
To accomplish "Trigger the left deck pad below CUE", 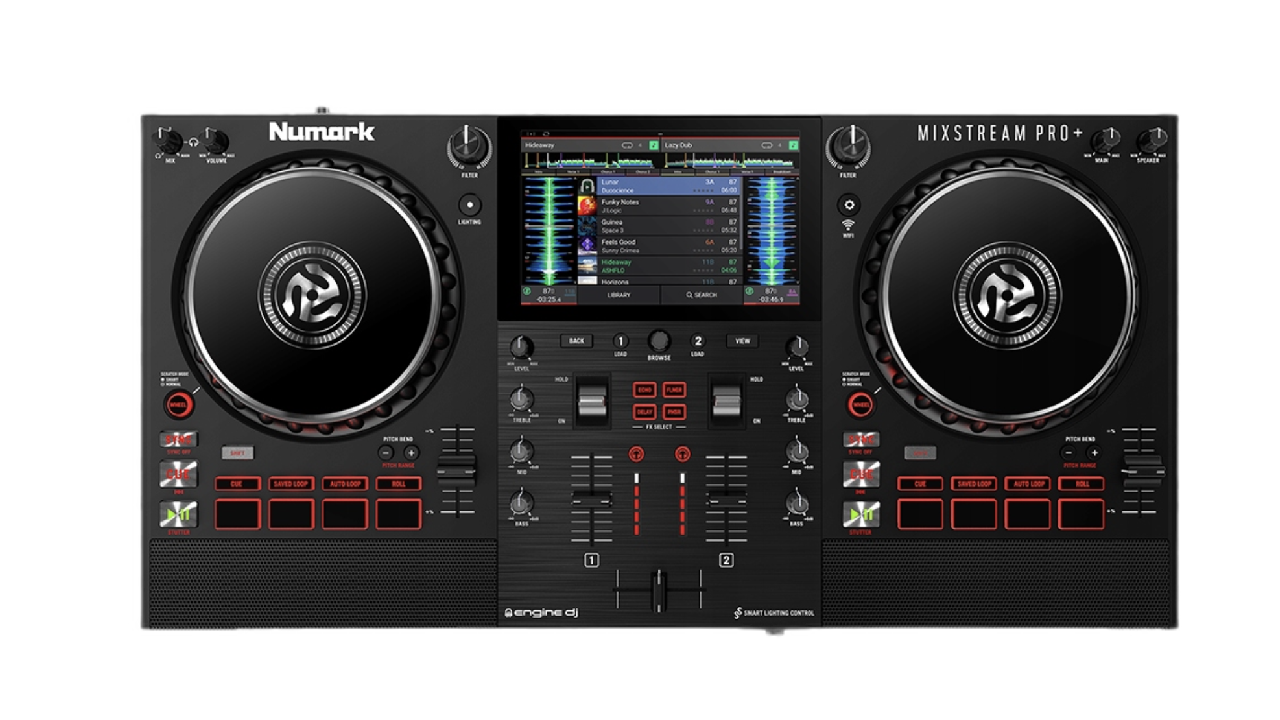I will (x=237, y=513).
